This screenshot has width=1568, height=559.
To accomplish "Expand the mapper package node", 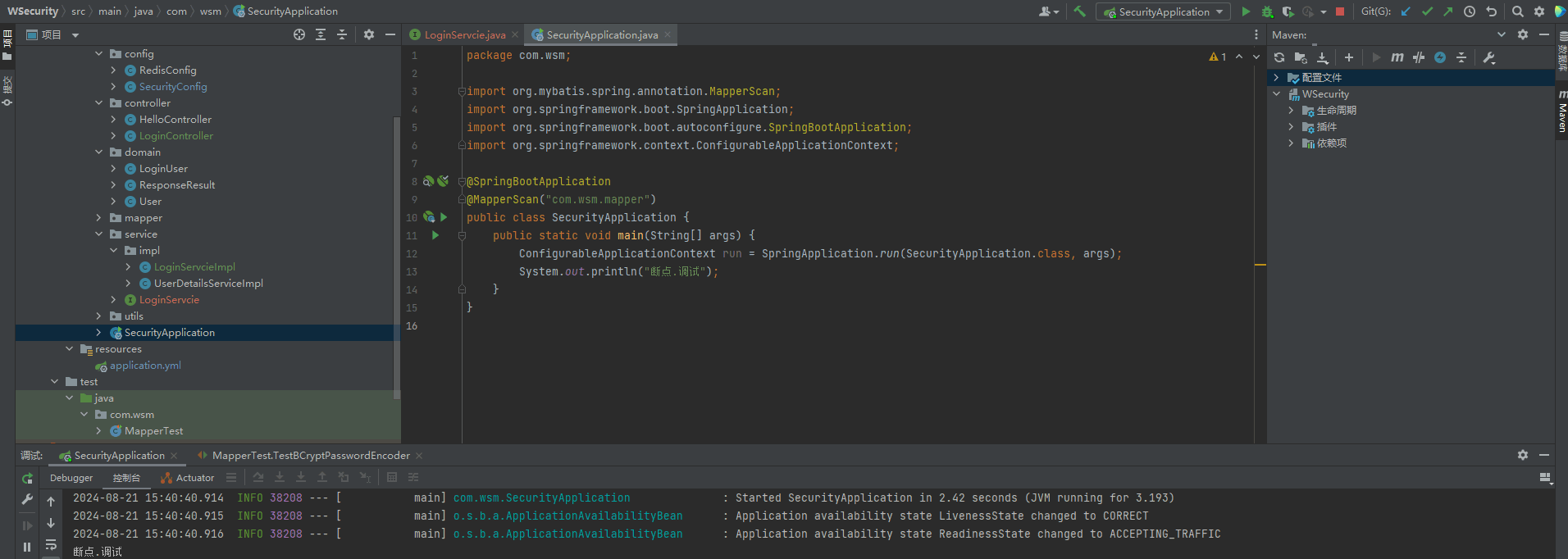I will 99,218.
